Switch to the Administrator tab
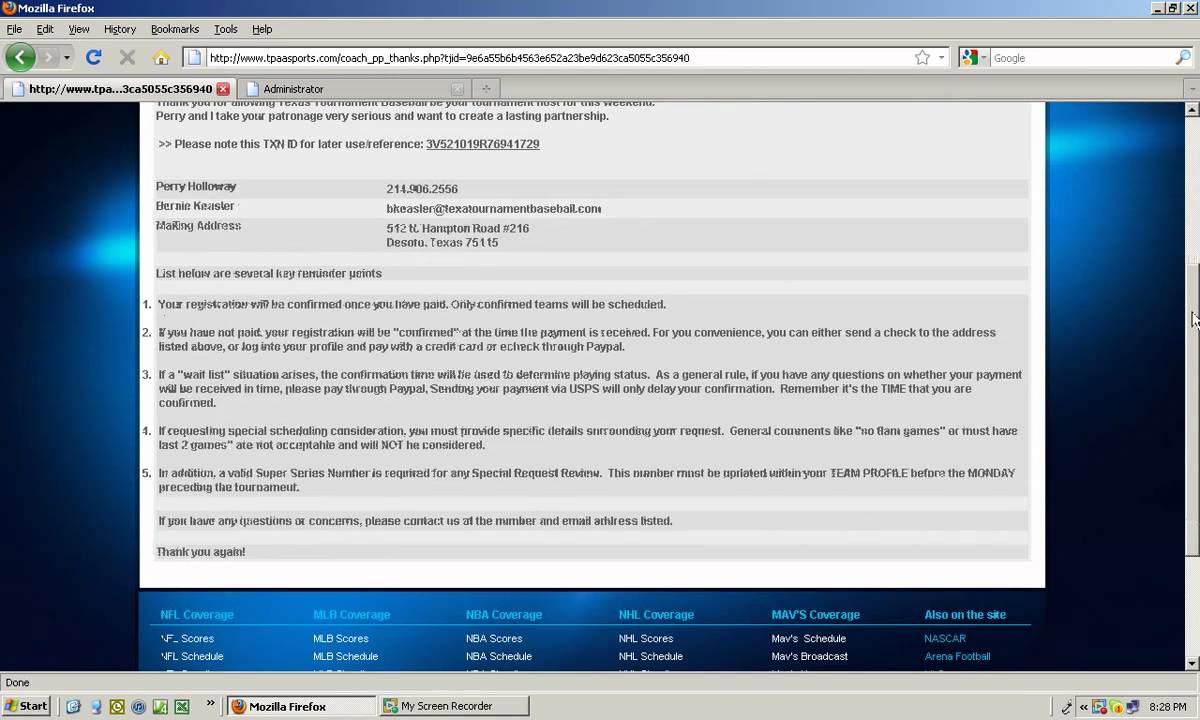Image resolution: width=1200 pixels, height=720 pixels. click(355, 89)
